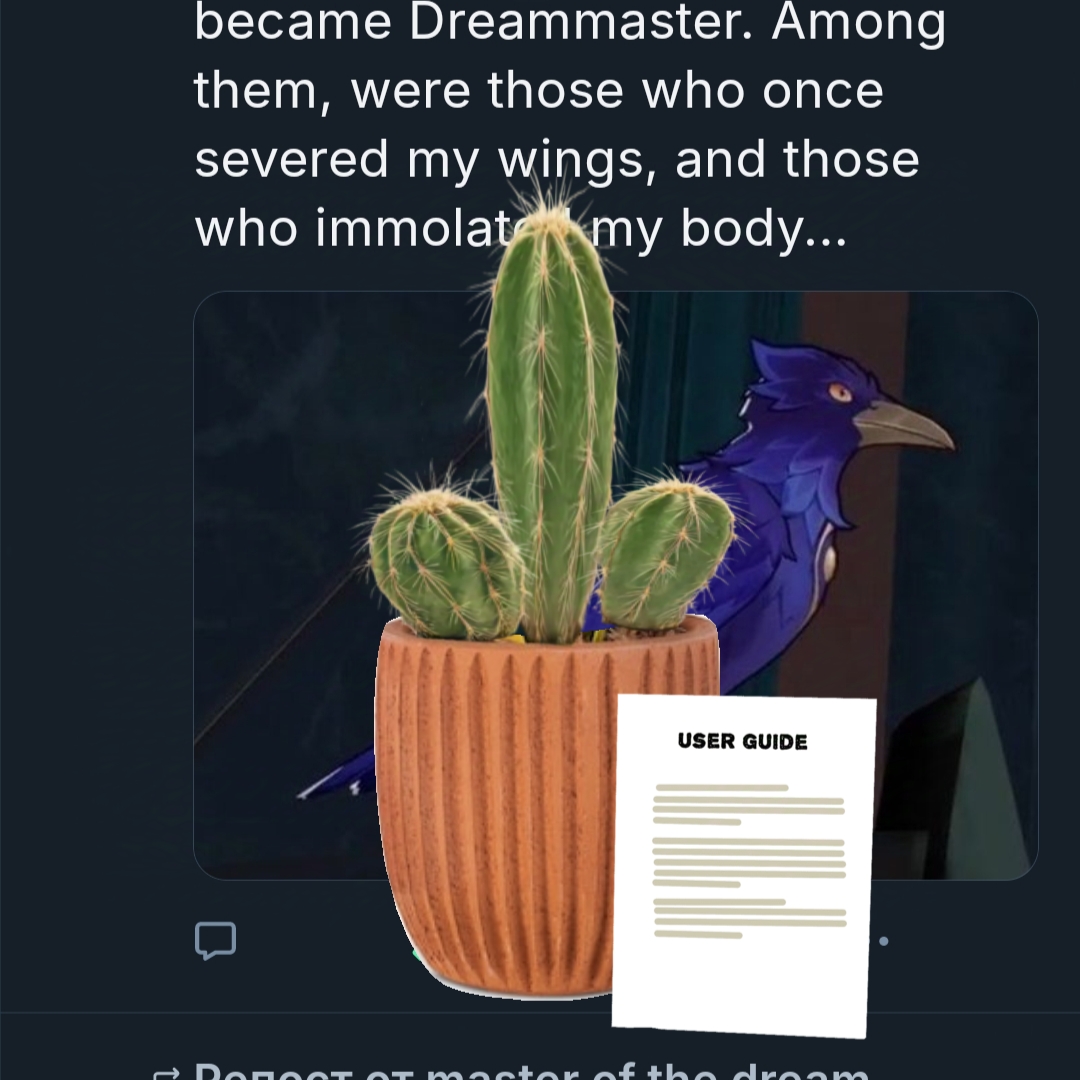Viewport: 1080px width, 1080px height.
Task: Tap the post line 'them, were those who once'
Action: pos(539,90)
